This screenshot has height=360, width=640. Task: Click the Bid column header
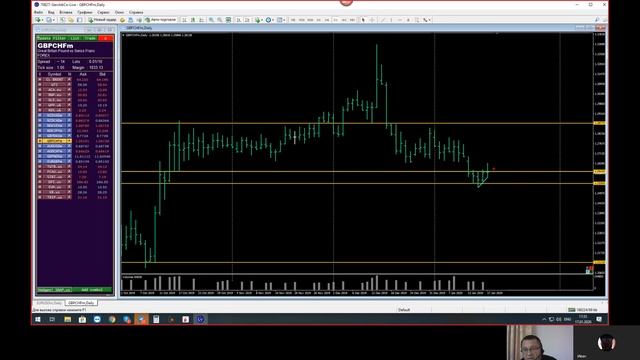(x=102, y=74)
